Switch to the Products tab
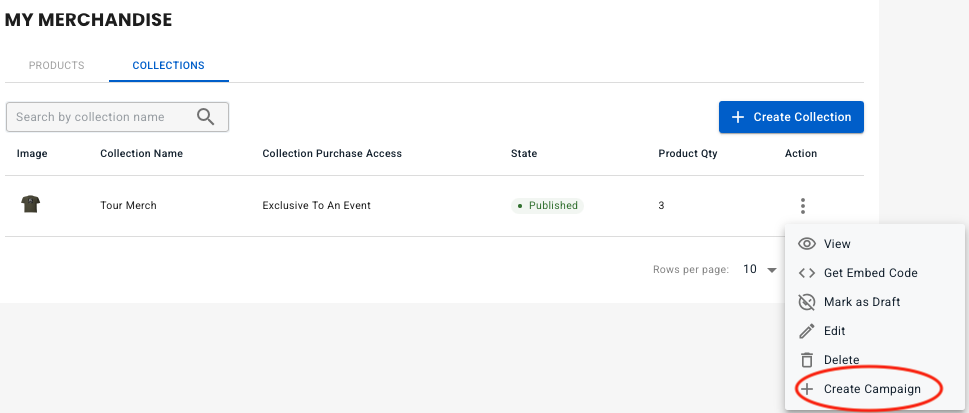The height and width of the screenshot is (413, 969). 56,66
